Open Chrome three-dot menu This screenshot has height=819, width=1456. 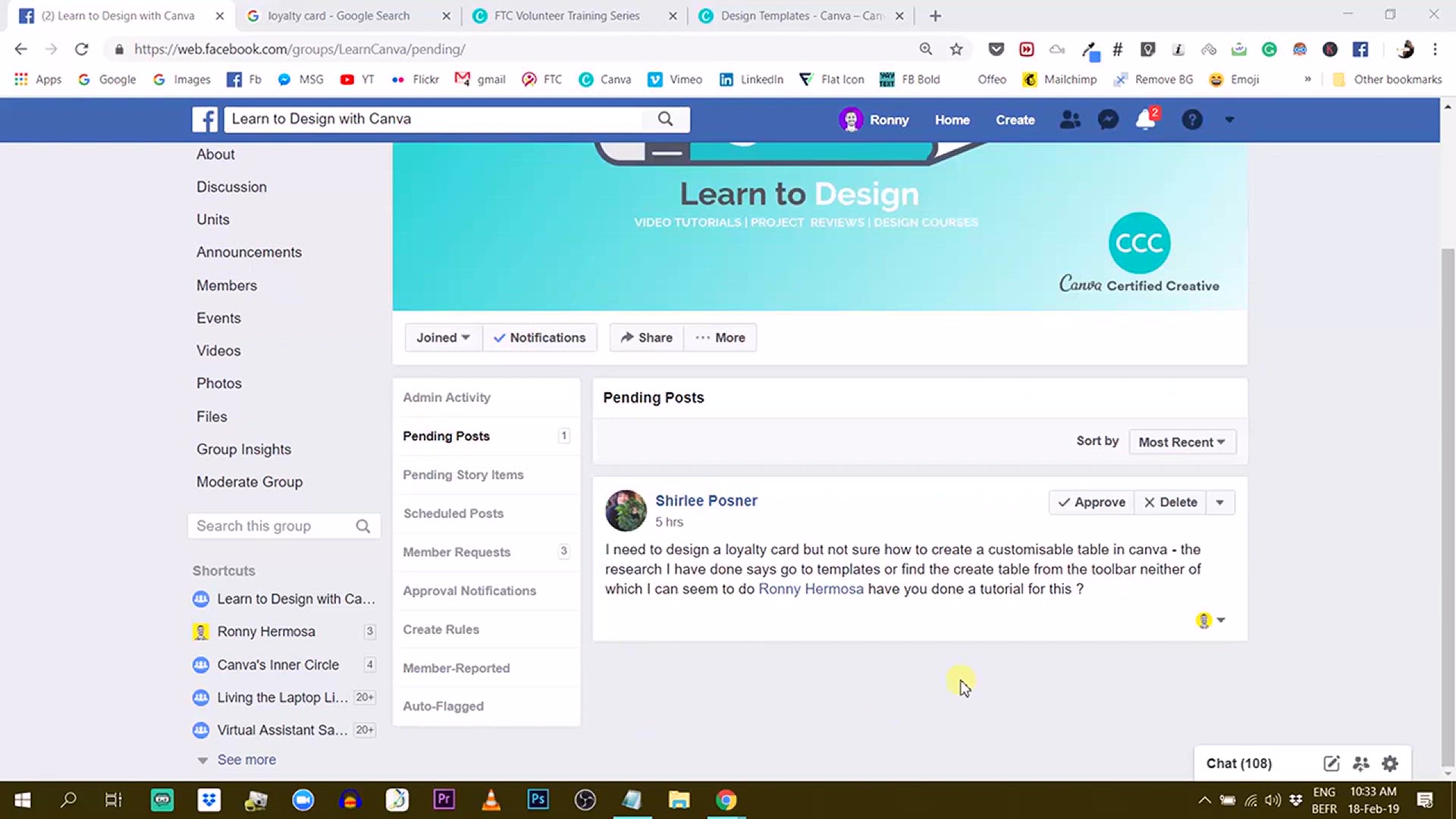(1435, 49)
